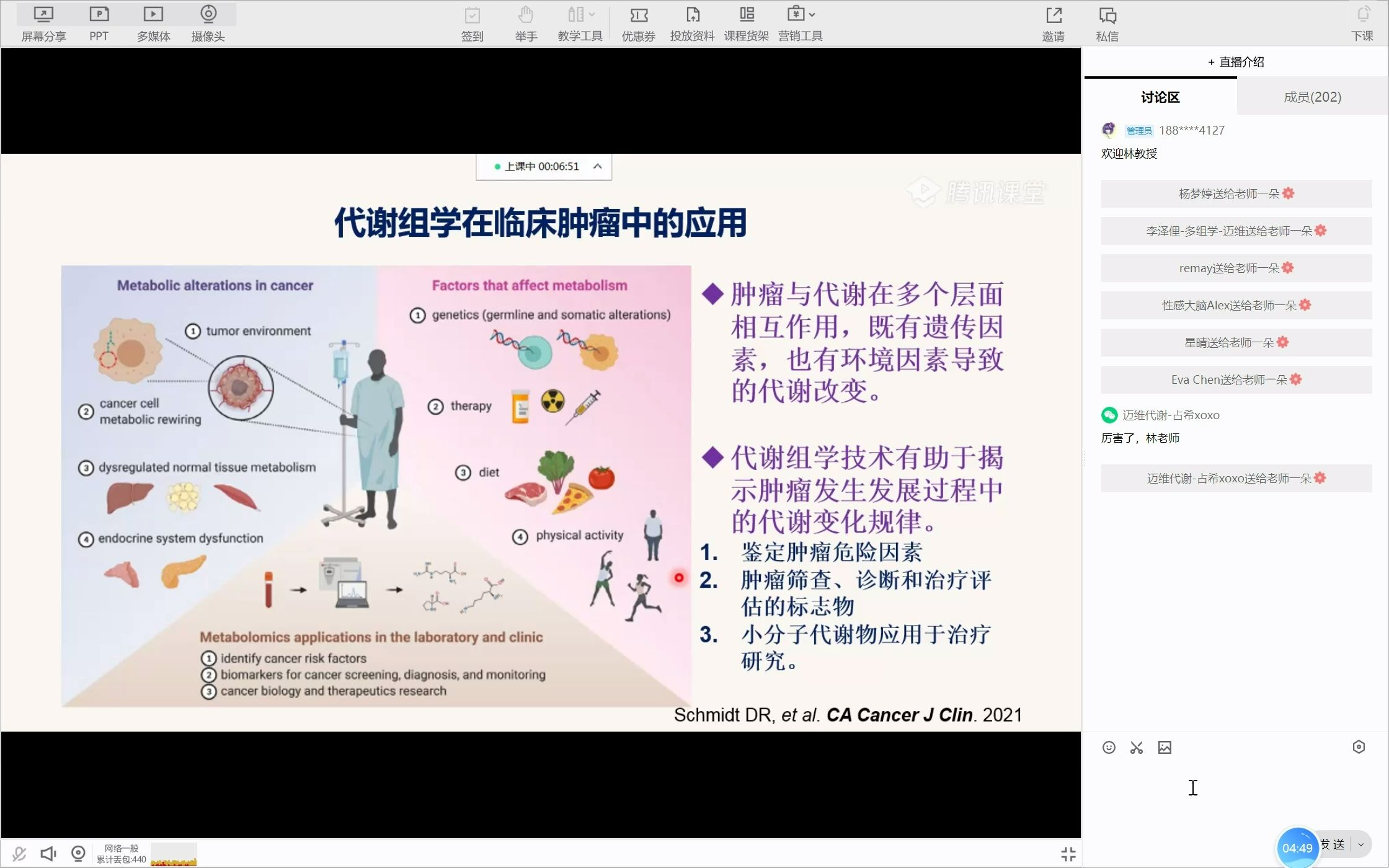Click the 04:49 floating timer bubble

coord(1297,848)
